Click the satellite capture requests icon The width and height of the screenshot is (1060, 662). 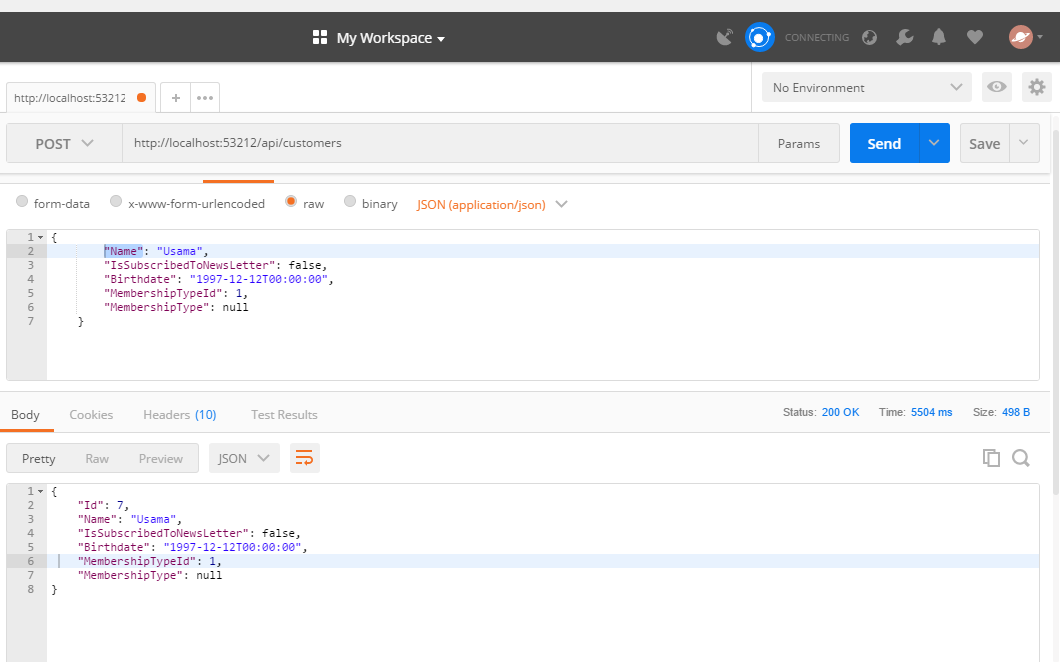point(725,37)
